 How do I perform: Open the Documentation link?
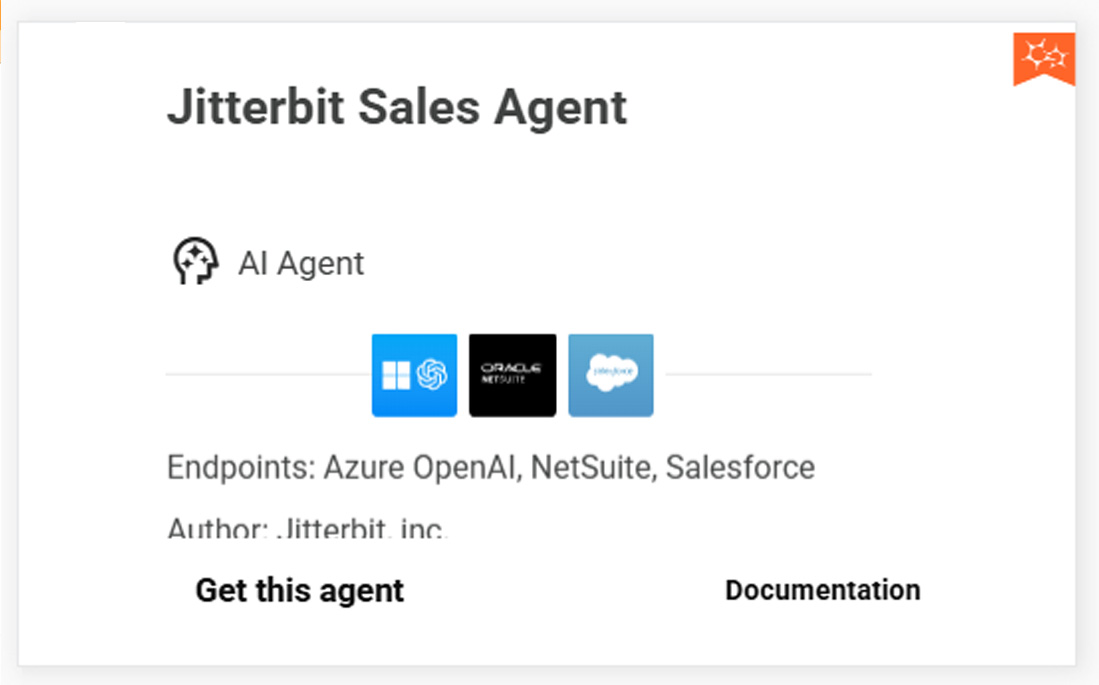(822, 590)
